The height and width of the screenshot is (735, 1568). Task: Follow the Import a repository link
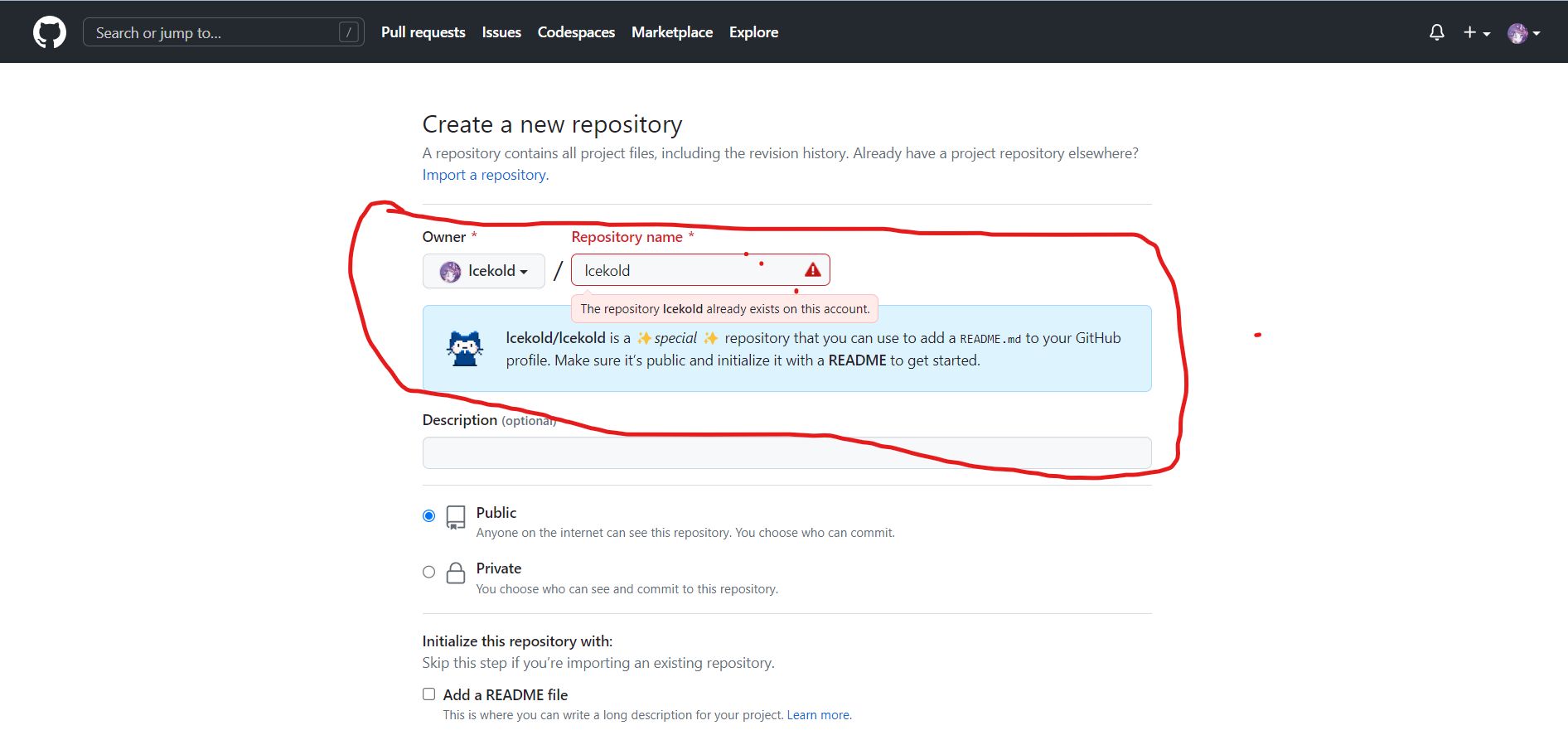(x=485, y=175)
